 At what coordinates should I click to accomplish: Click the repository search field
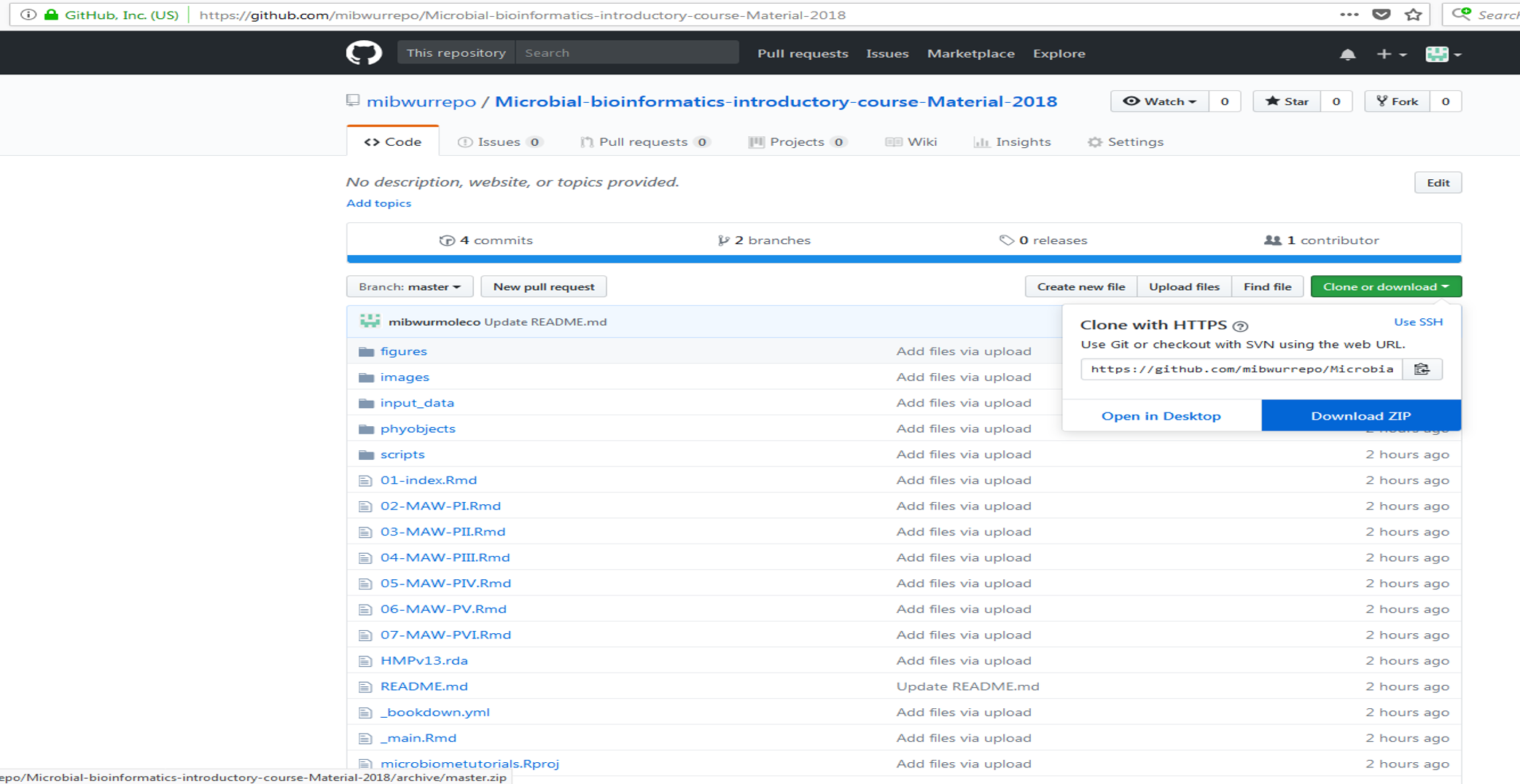point(627,53)
